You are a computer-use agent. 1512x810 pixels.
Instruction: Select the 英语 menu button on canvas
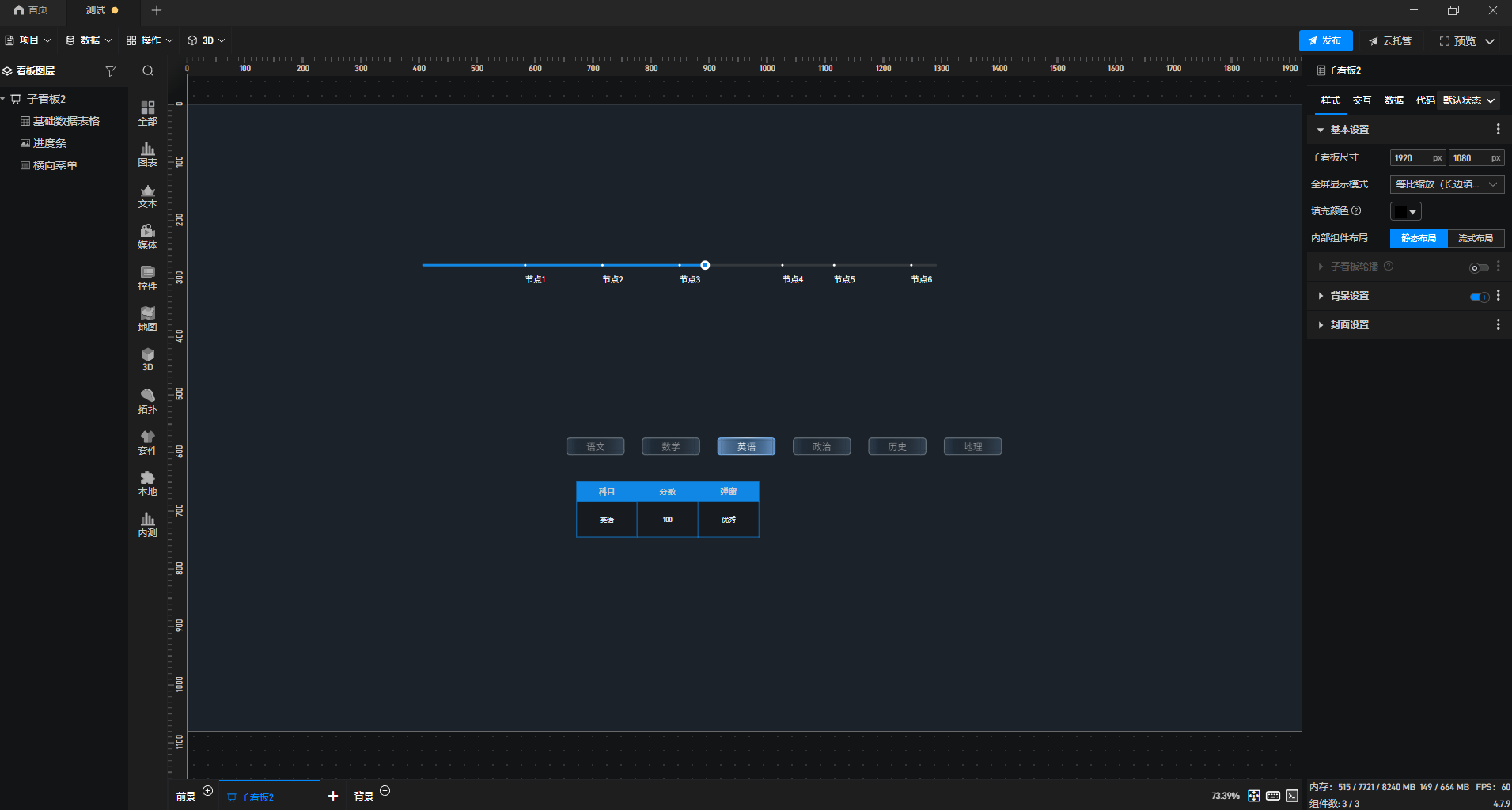pos(746,446)
